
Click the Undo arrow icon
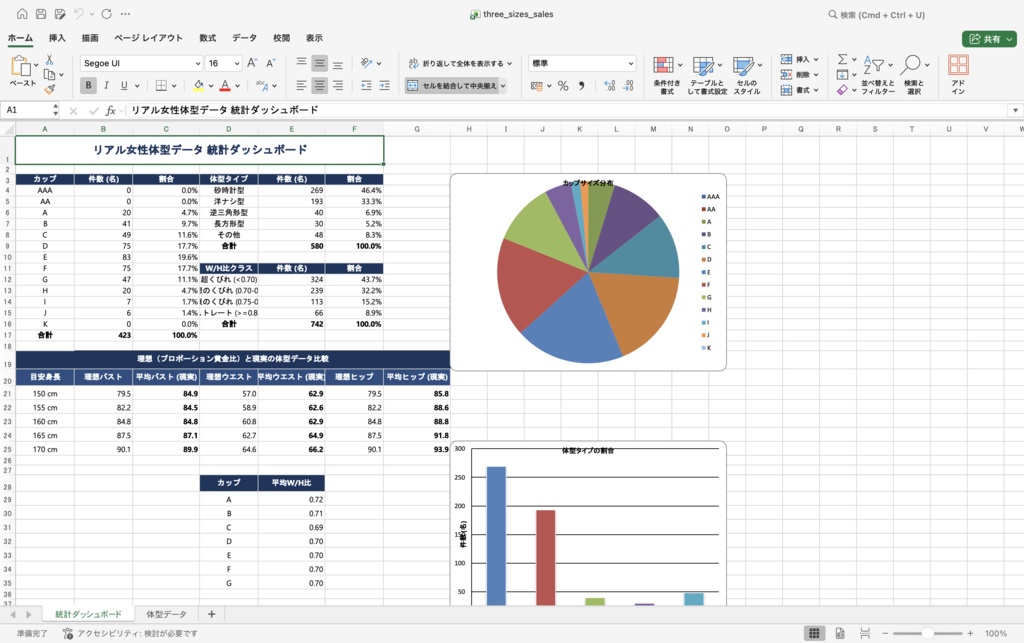pyautogui.click(x=79, y=14)
